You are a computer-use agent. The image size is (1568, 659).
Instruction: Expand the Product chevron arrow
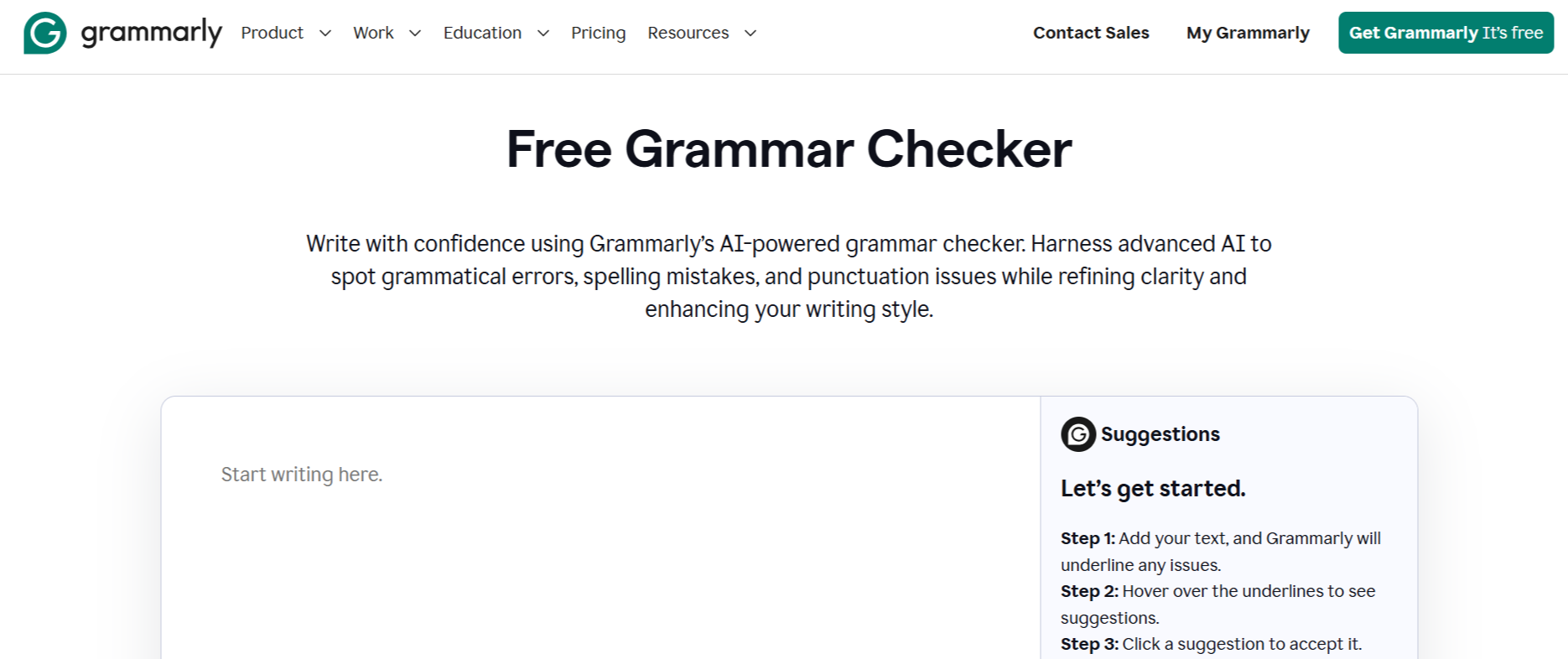325,34
